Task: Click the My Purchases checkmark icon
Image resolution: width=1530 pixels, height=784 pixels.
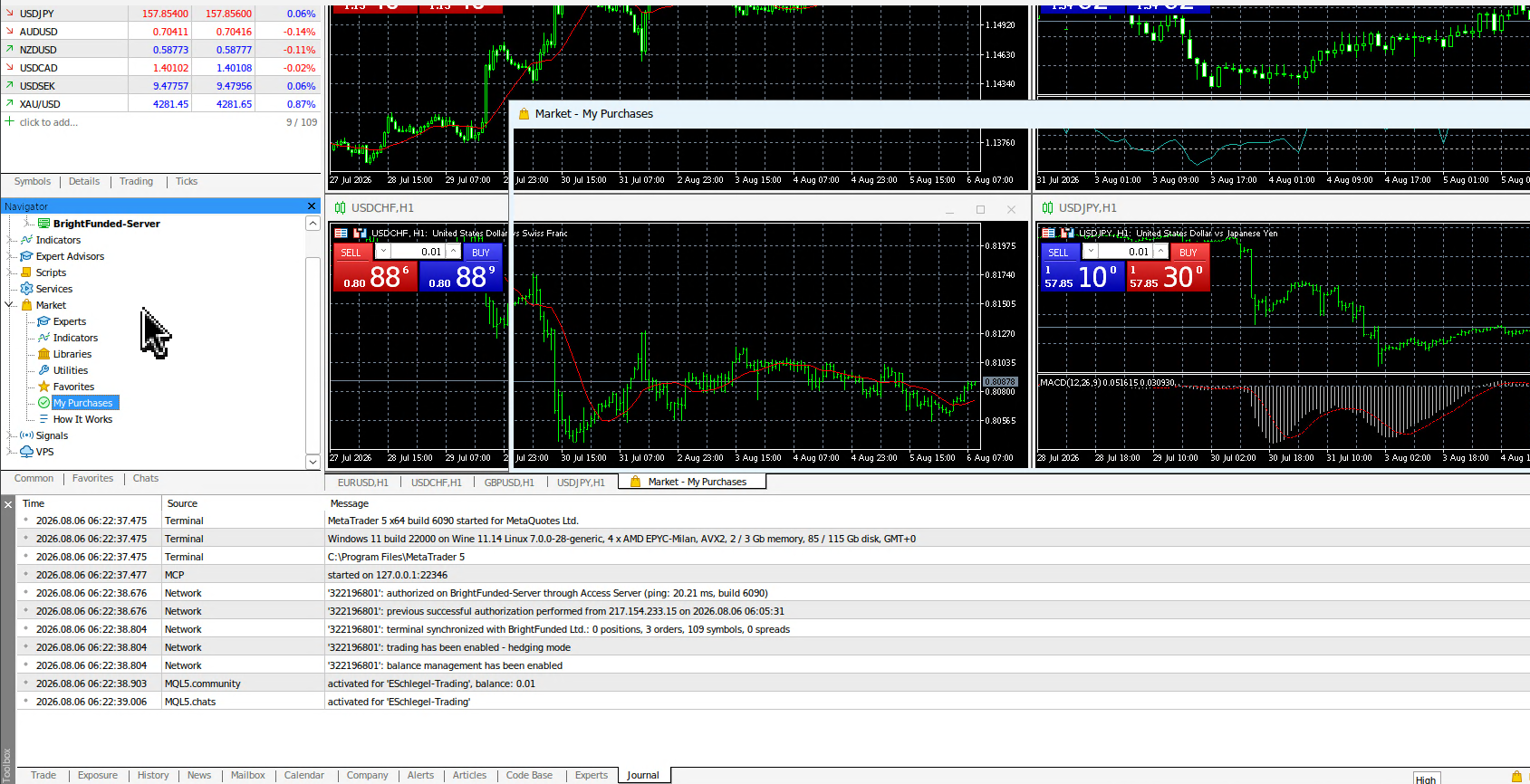Action: pyautogui.click(x=43, y=403)
